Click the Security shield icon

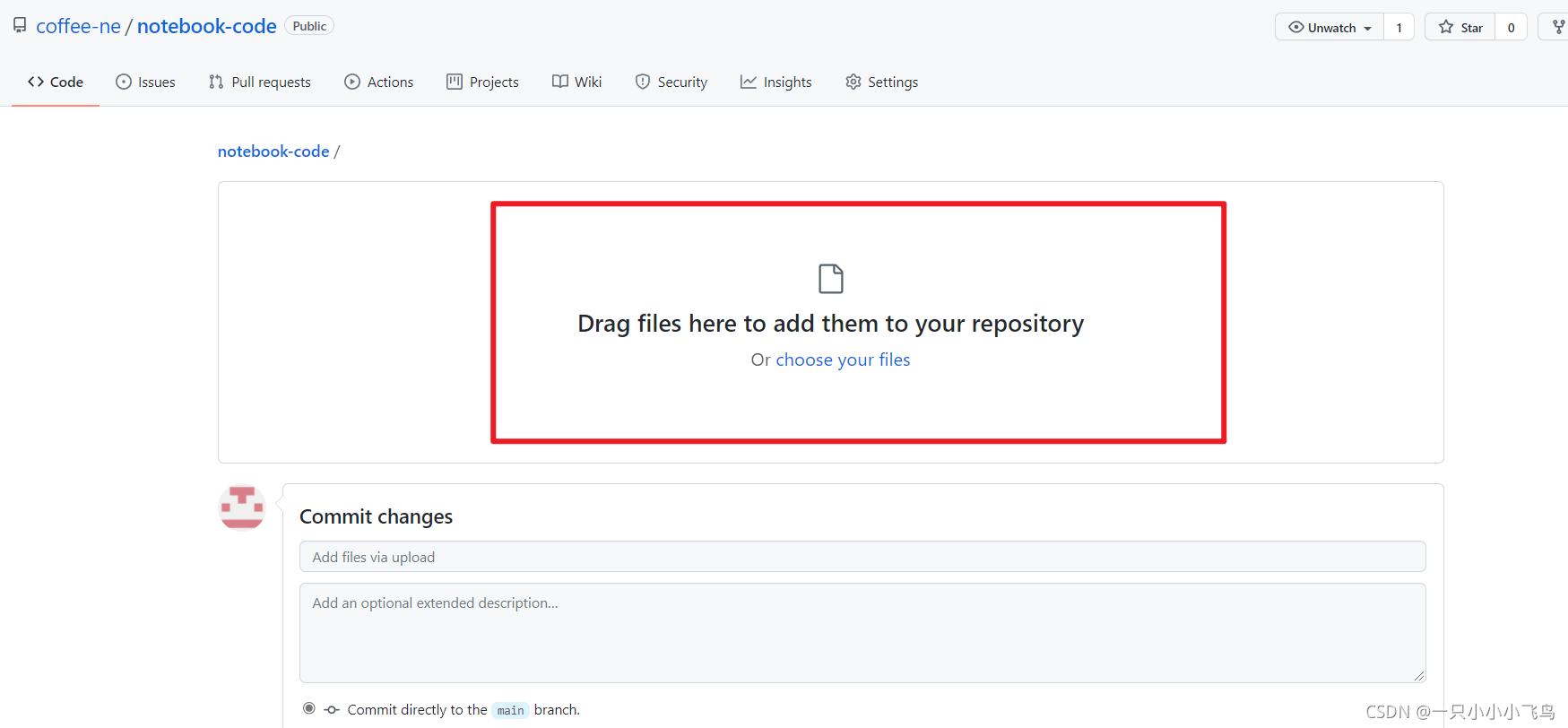[643, 82]
